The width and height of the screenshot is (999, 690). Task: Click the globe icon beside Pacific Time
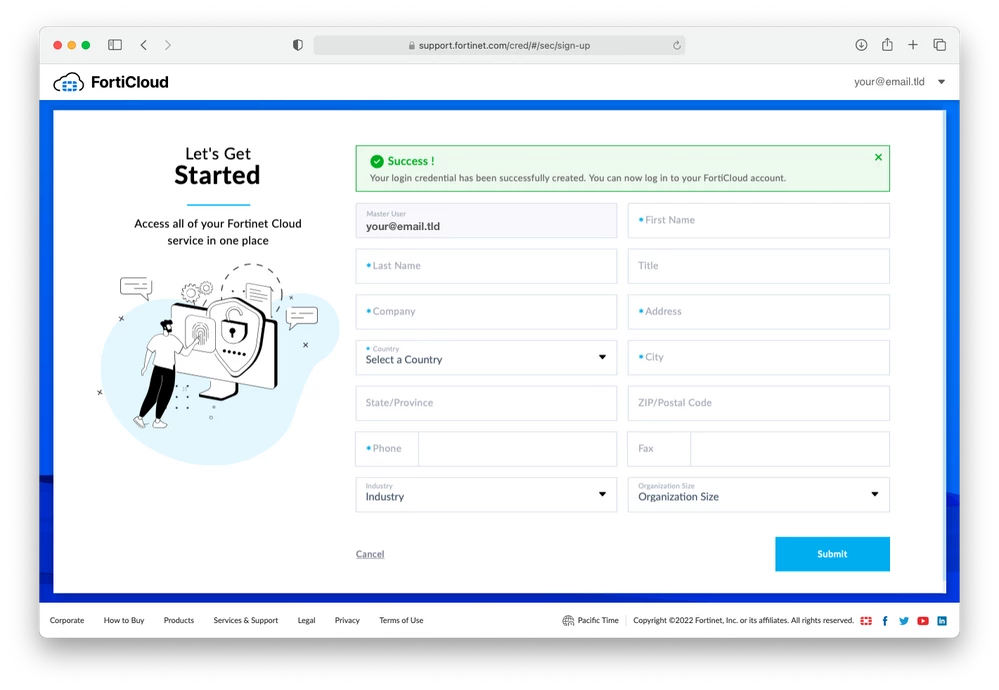568,621
